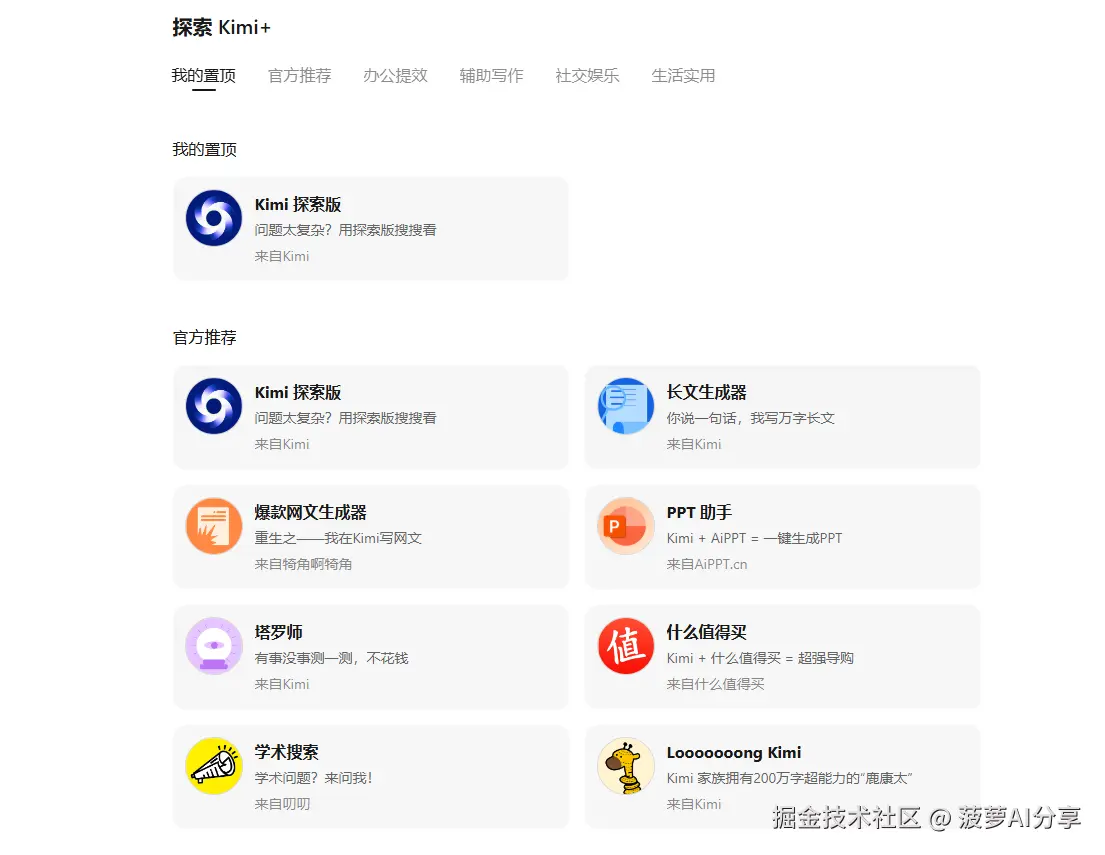Open the Looooooong Kimi title
The height and width of the screenshot is (855, 1105).
tap(734, 753)
